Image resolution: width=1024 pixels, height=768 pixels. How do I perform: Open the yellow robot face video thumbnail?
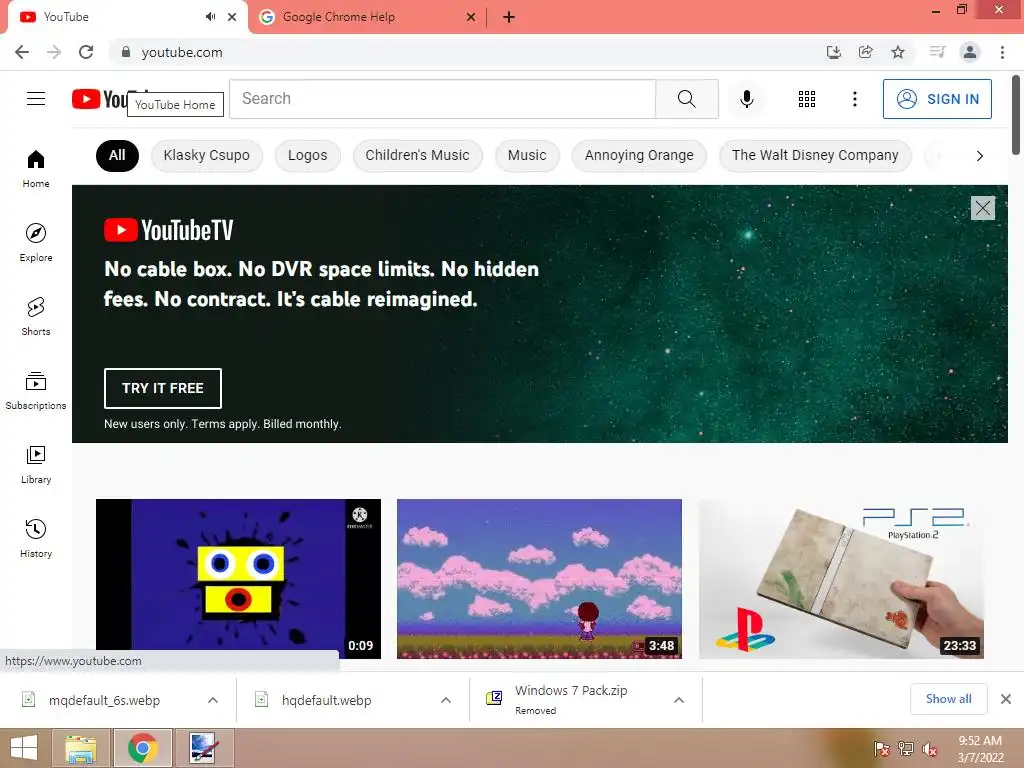pos(238,579)
